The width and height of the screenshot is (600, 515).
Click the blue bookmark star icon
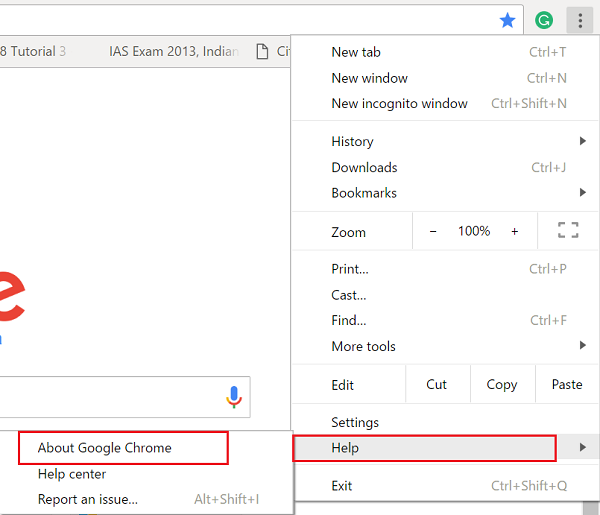pyautogui.click(x=507, y=20)
